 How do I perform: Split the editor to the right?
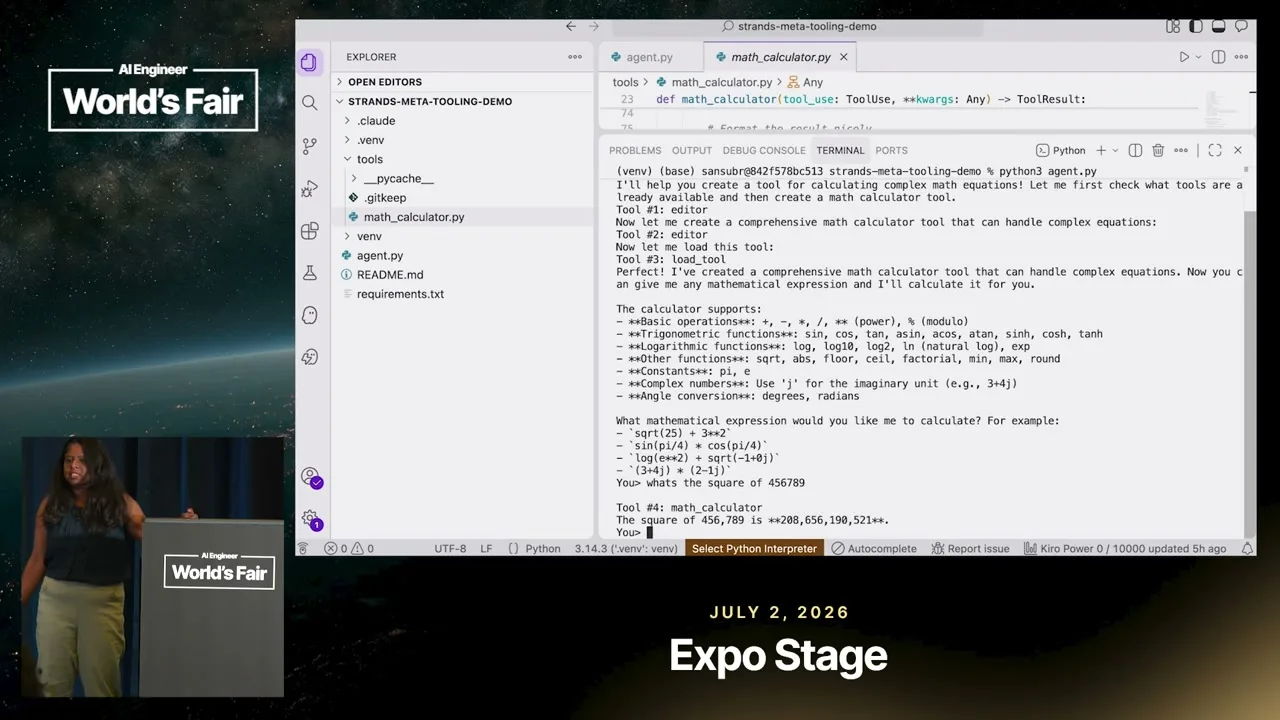pyautogui.click(x=1218, y=57)
